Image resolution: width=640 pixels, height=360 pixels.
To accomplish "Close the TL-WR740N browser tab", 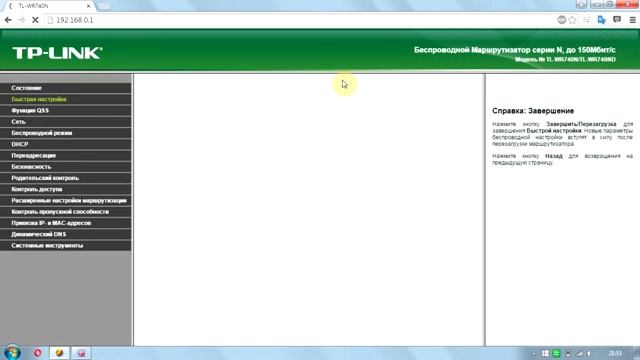I will [89, 6].
